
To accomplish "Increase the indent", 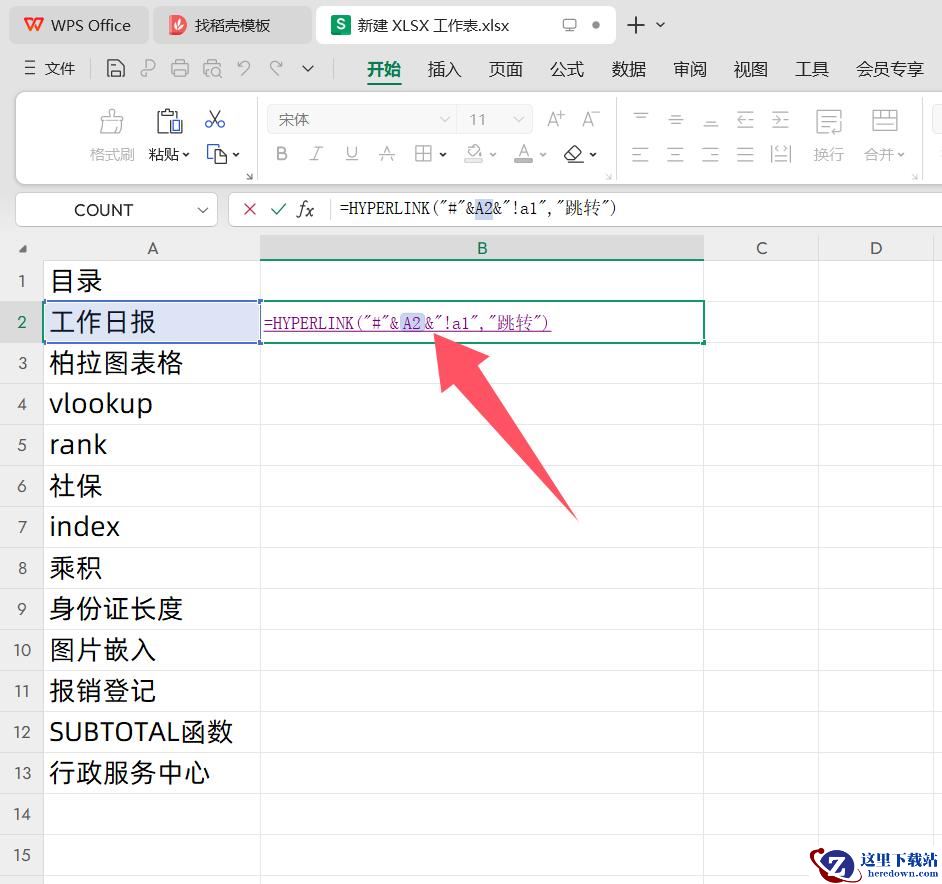I will click(x=780, y=119).
